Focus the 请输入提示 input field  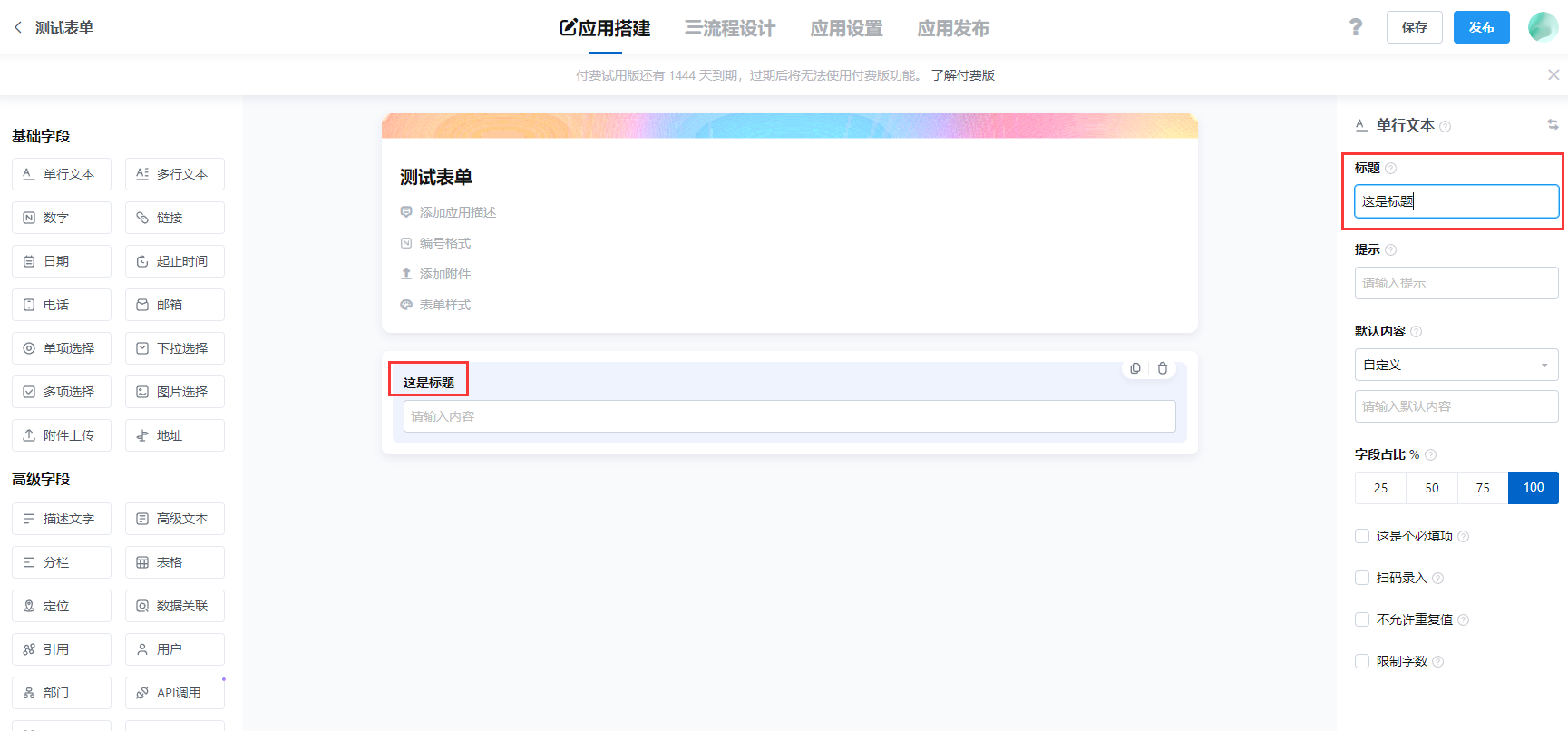(x=1456, y=283)
